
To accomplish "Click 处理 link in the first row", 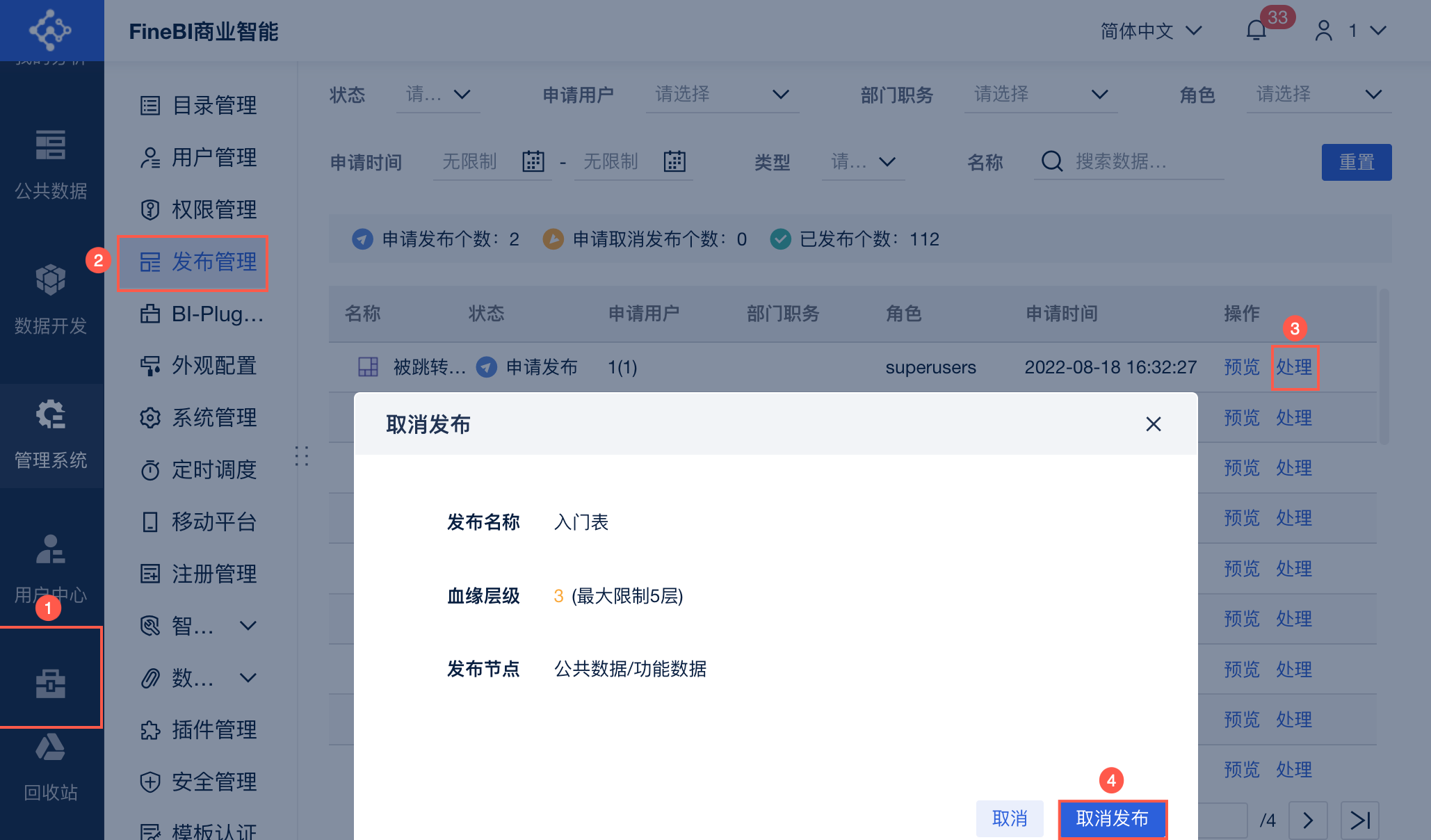I will pos(1294,367).
